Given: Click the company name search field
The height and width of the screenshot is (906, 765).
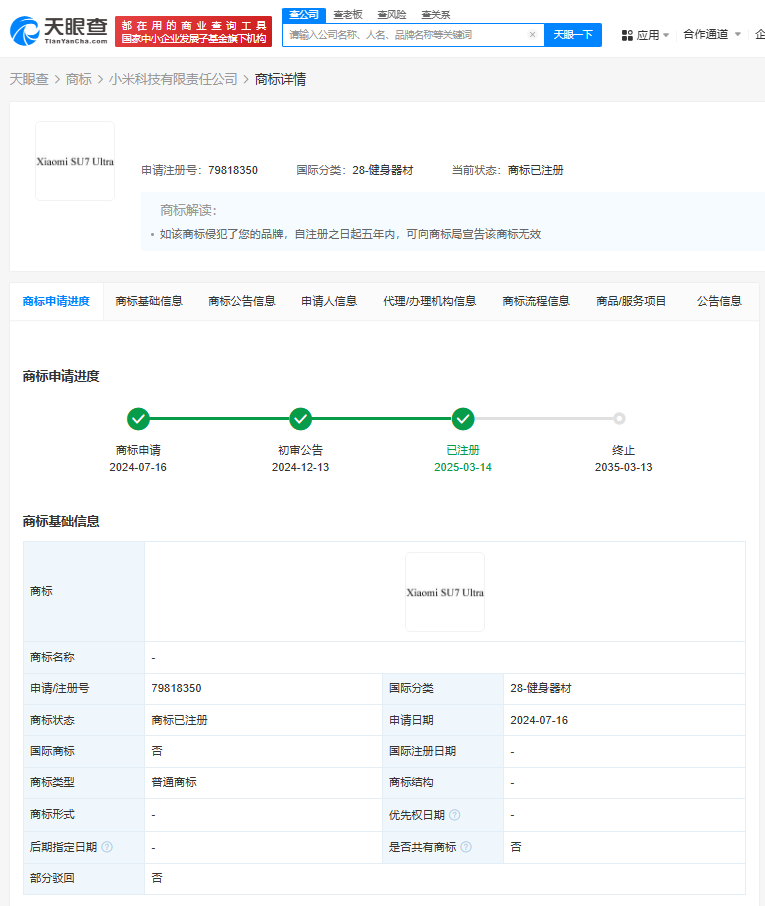Looking at the screenshot, I should (405, 35).
